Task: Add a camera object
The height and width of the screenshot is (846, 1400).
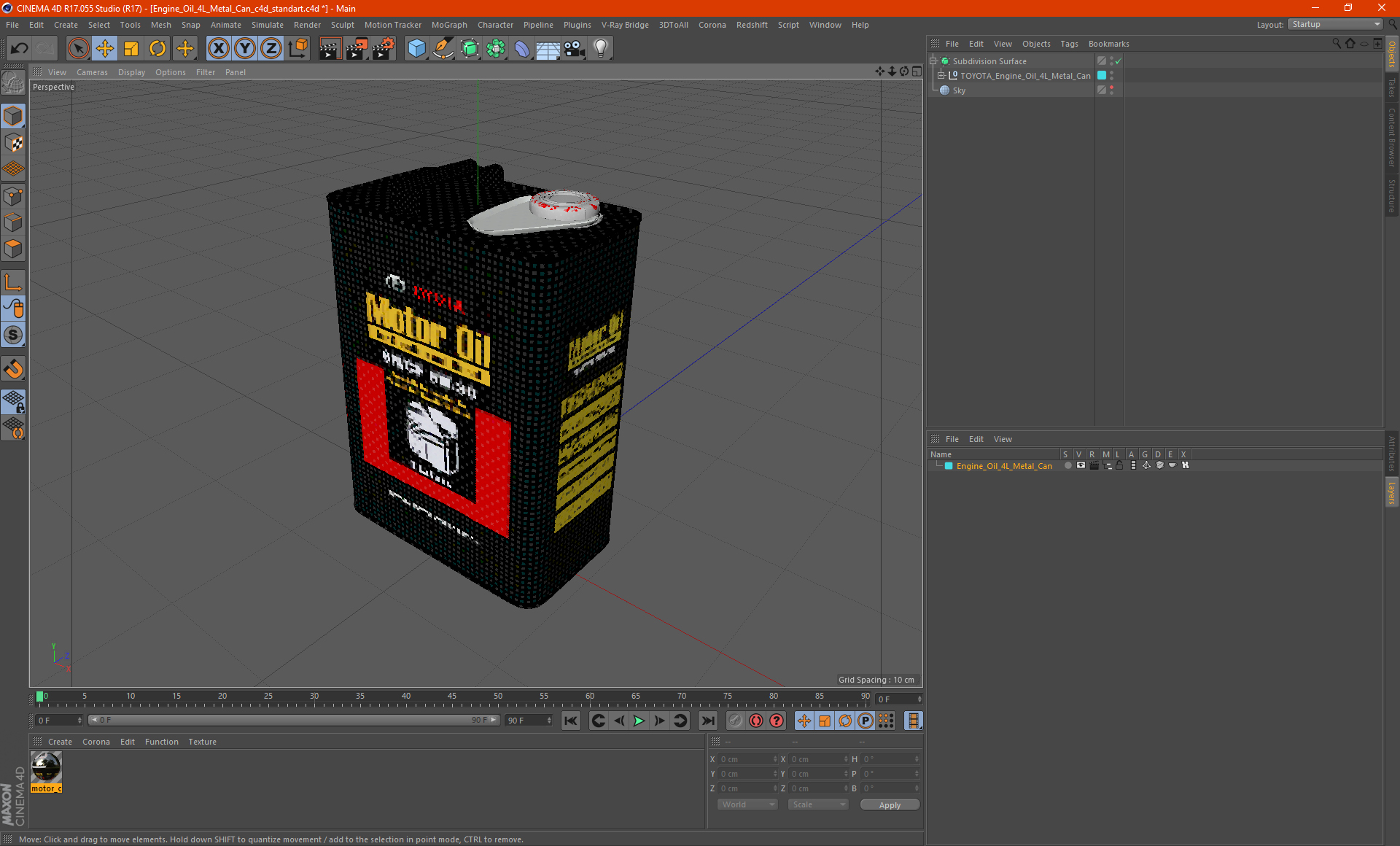Action: coord(575,49)
